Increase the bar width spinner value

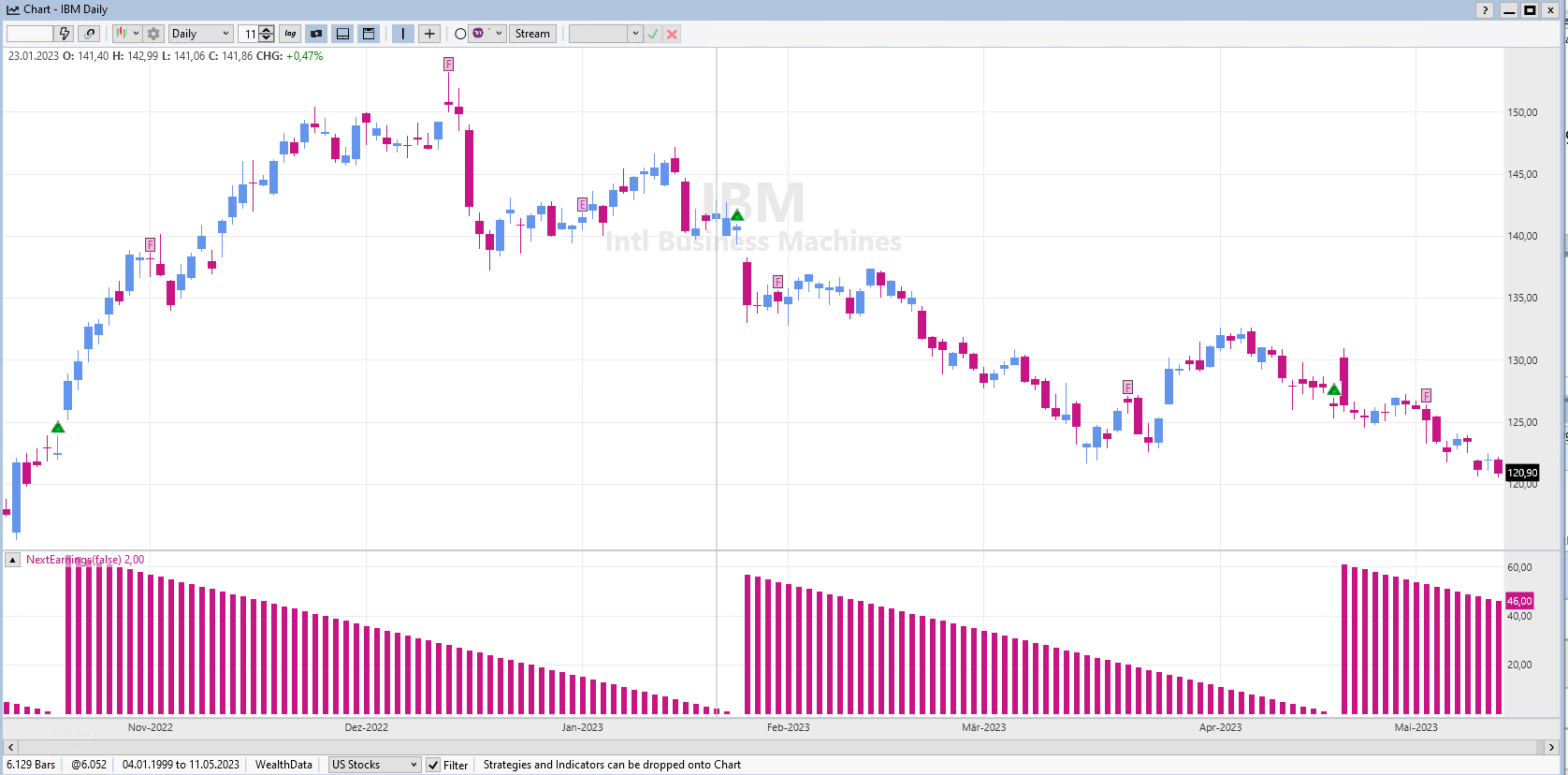[267, 29]
